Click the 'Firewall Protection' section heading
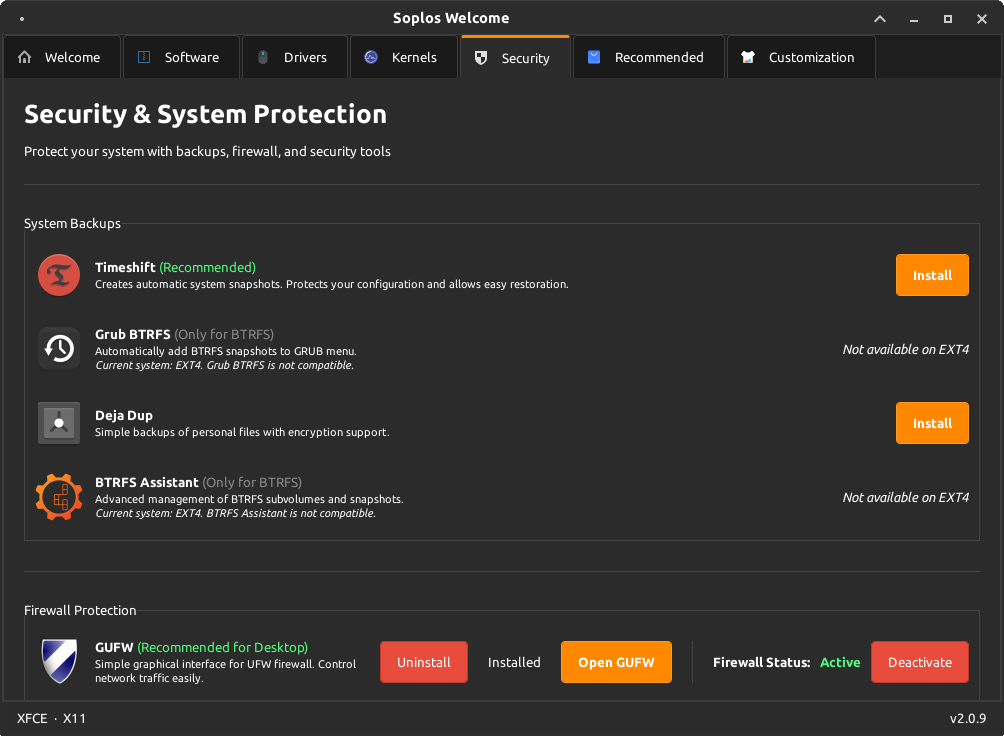Image resolution: width=1004 pixels, height=736 pixels. [x=80, y=610]
